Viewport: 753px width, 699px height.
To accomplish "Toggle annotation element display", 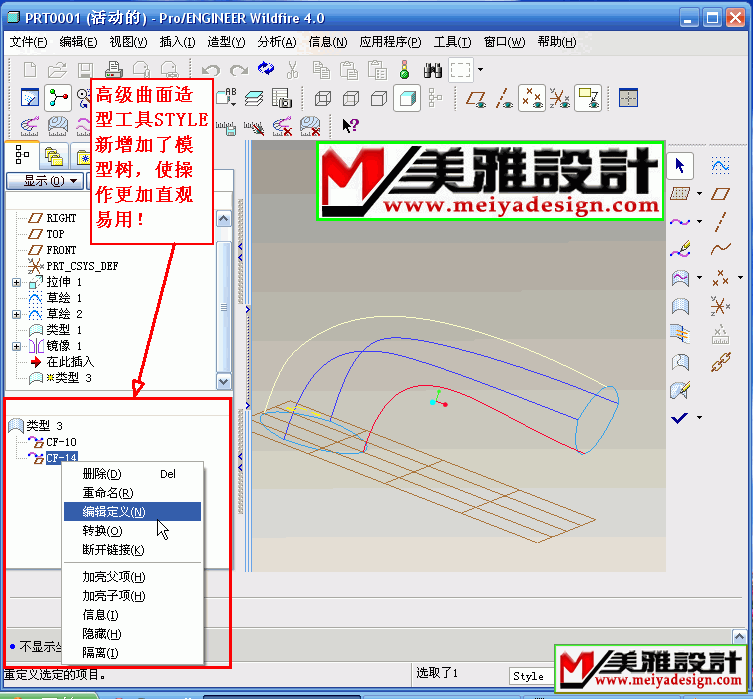I will pyautogui.click(x=588, y=98).
